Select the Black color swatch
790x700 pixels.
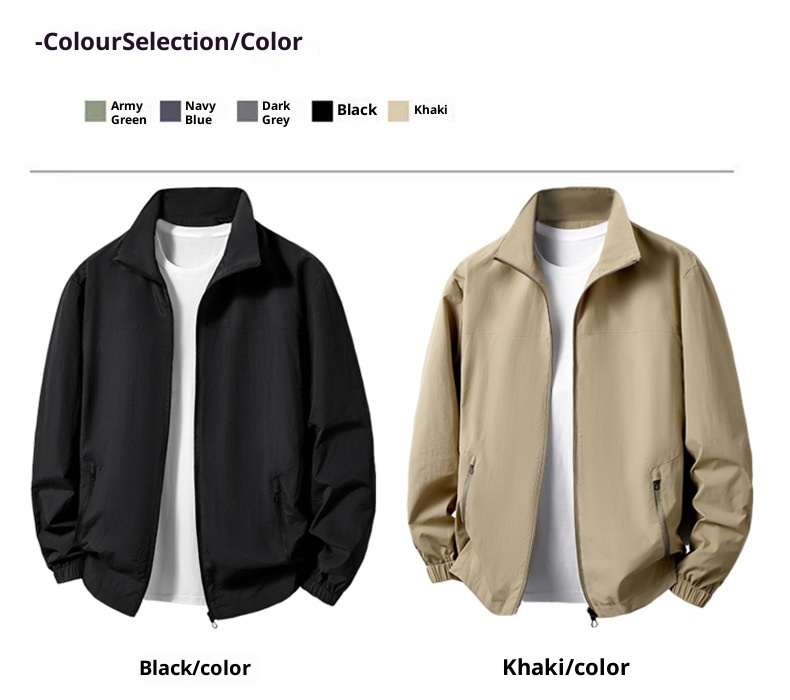pyautogui.click(x=322, y=111)
